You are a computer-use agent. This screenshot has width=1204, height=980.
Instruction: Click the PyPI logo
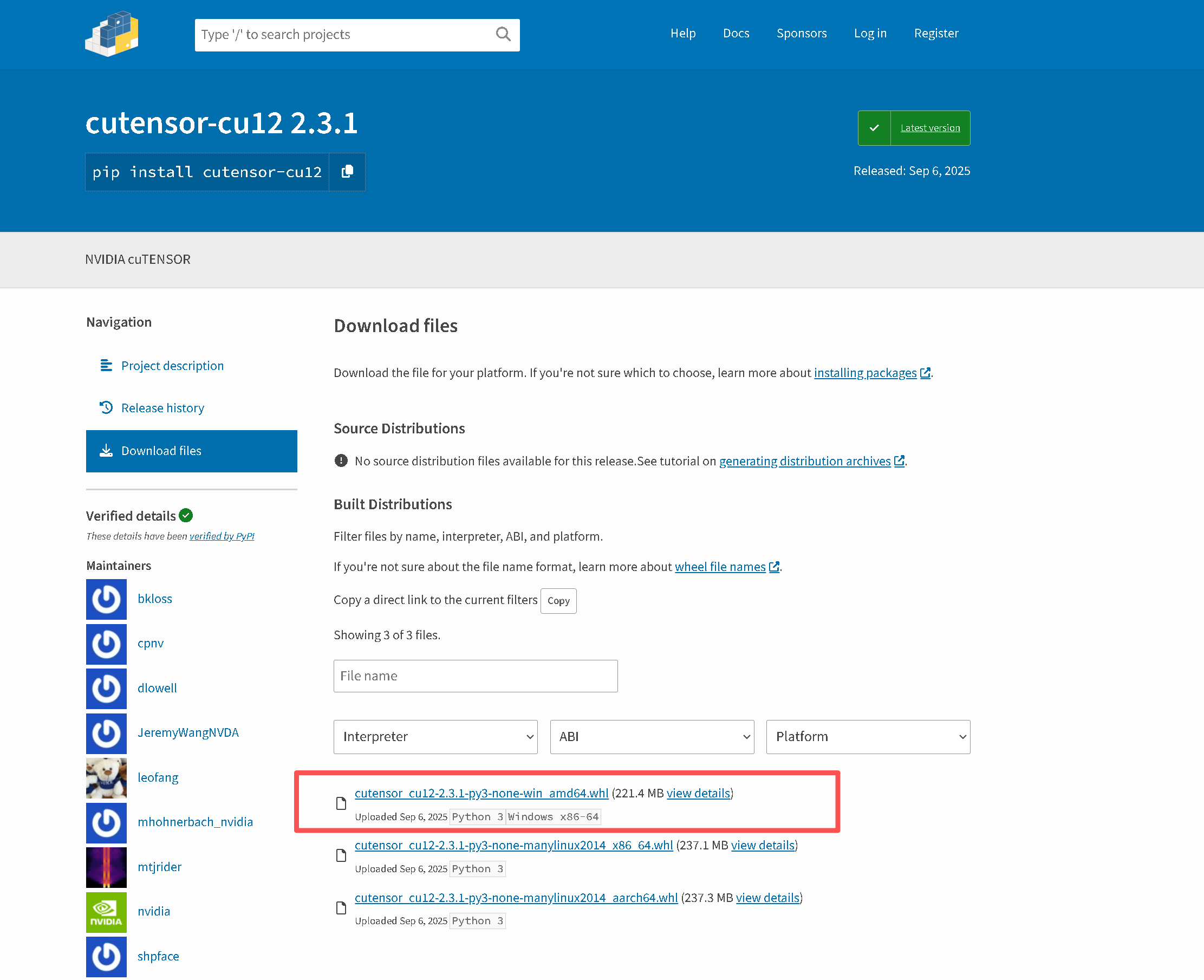112,35
